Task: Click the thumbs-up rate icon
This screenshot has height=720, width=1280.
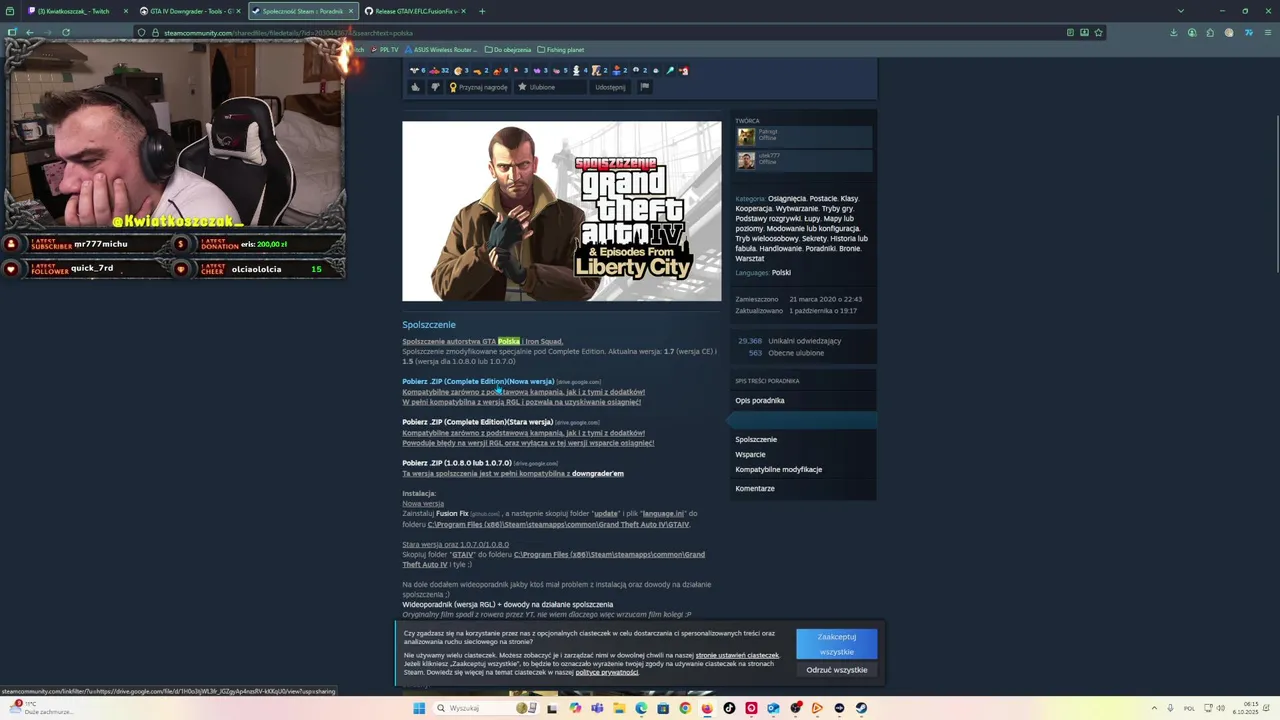Action: [415, 87]
